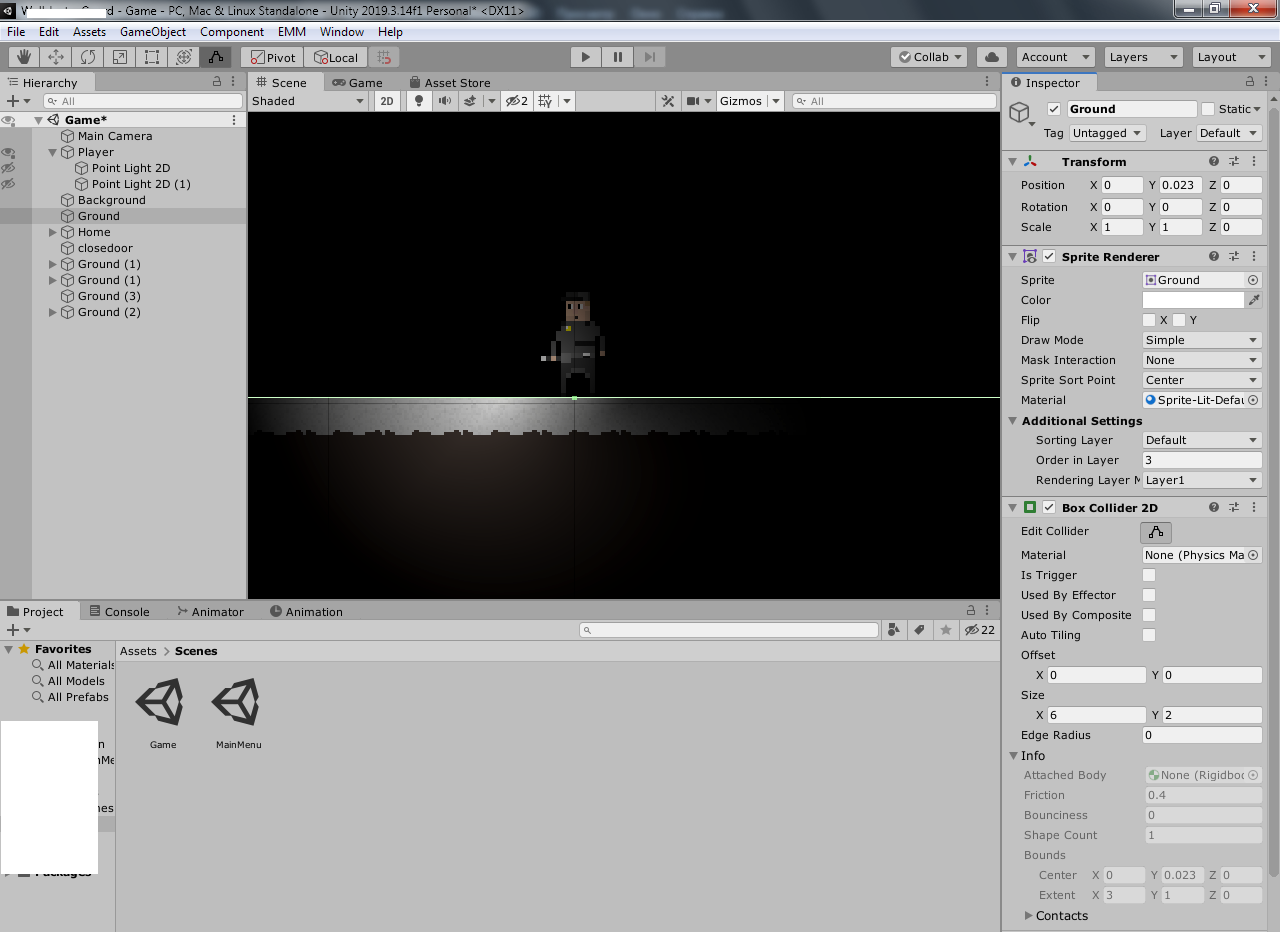Click the Pause button
Viewport: 1280px width, 932px height.
tap(618, 57)
